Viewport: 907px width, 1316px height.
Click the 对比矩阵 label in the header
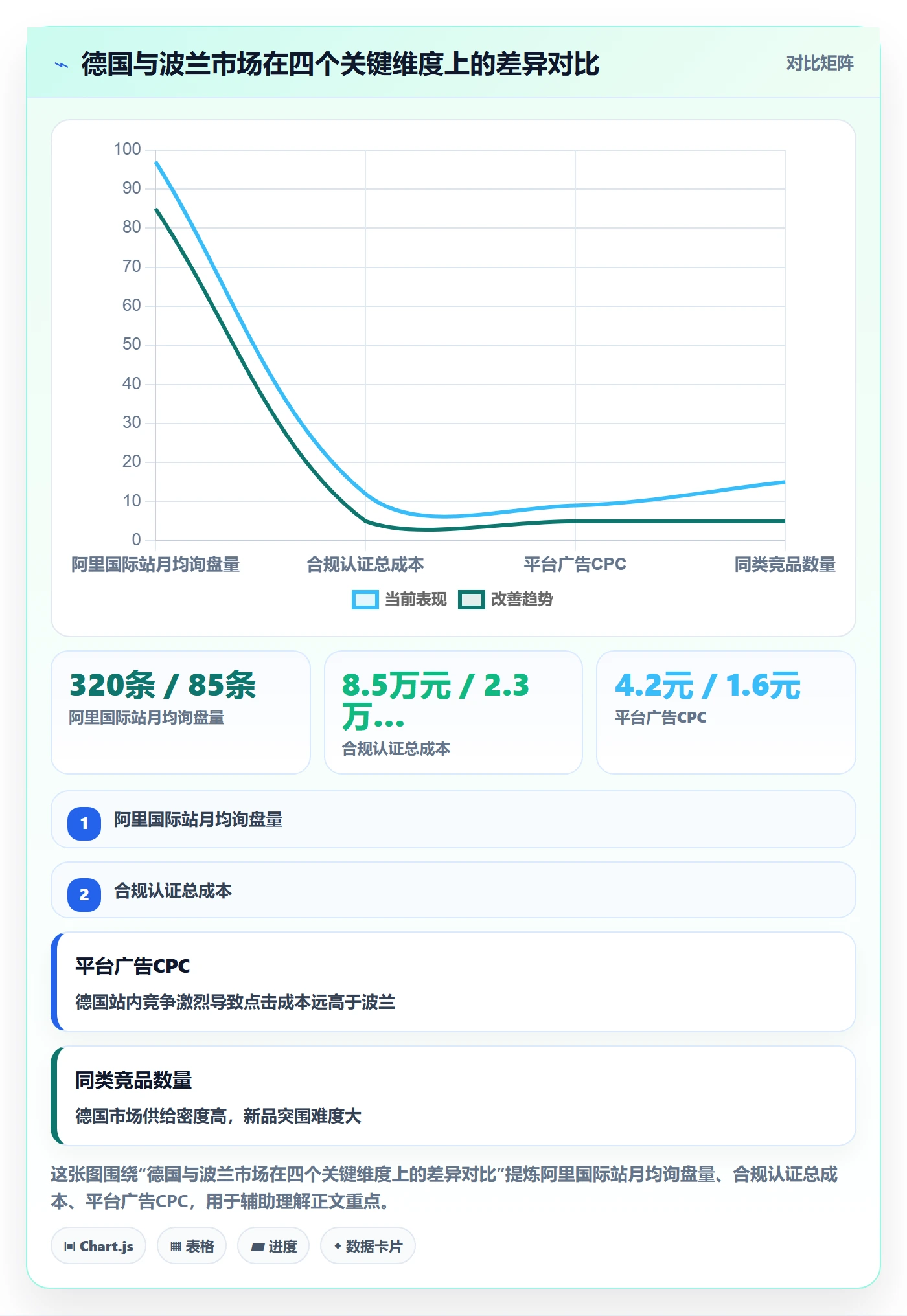pyautogui.click(x=820, y=63)
